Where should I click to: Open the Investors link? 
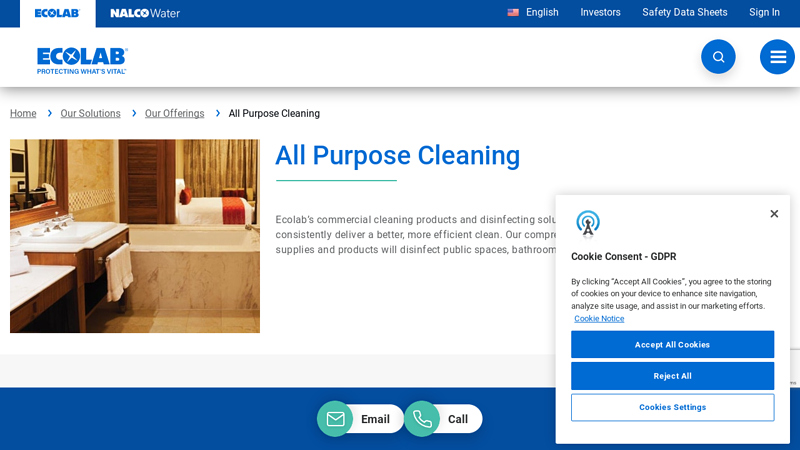(x=600, y=12)
